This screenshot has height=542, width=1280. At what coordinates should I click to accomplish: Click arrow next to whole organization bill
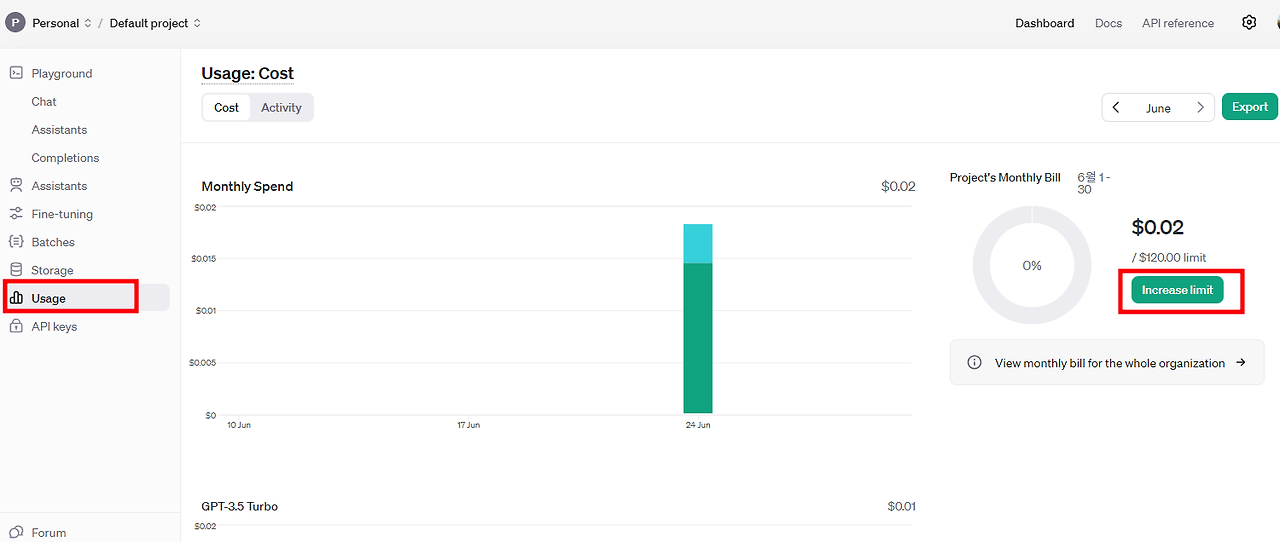tap(1241, 362)
